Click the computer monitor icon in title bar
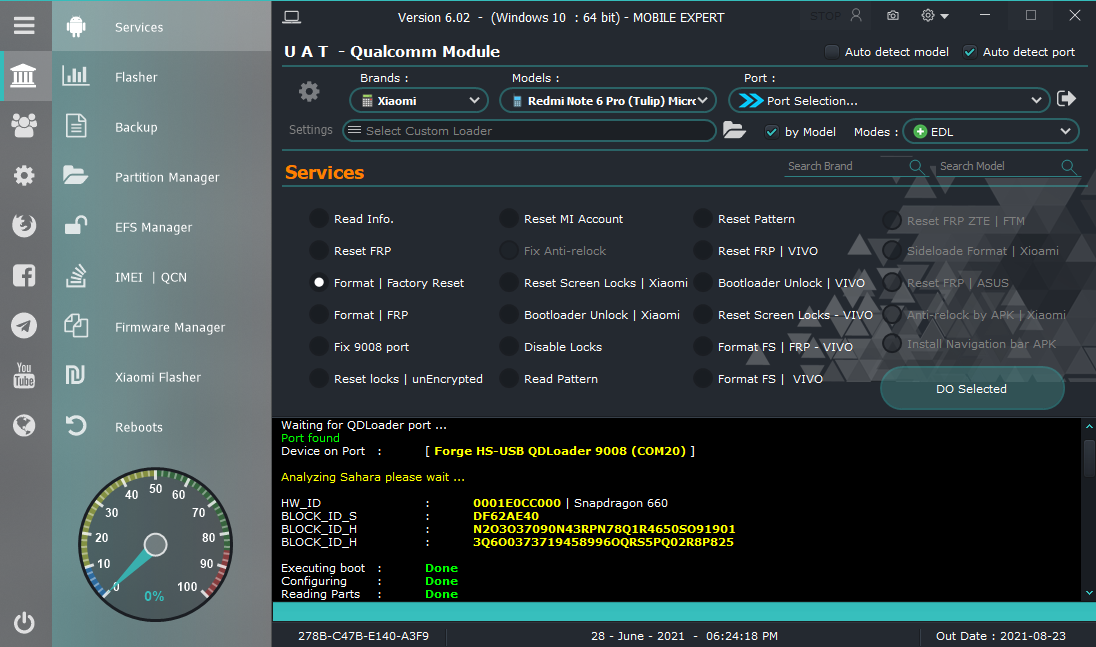Screen dimensions: 1096x647 tap(291, 17)
